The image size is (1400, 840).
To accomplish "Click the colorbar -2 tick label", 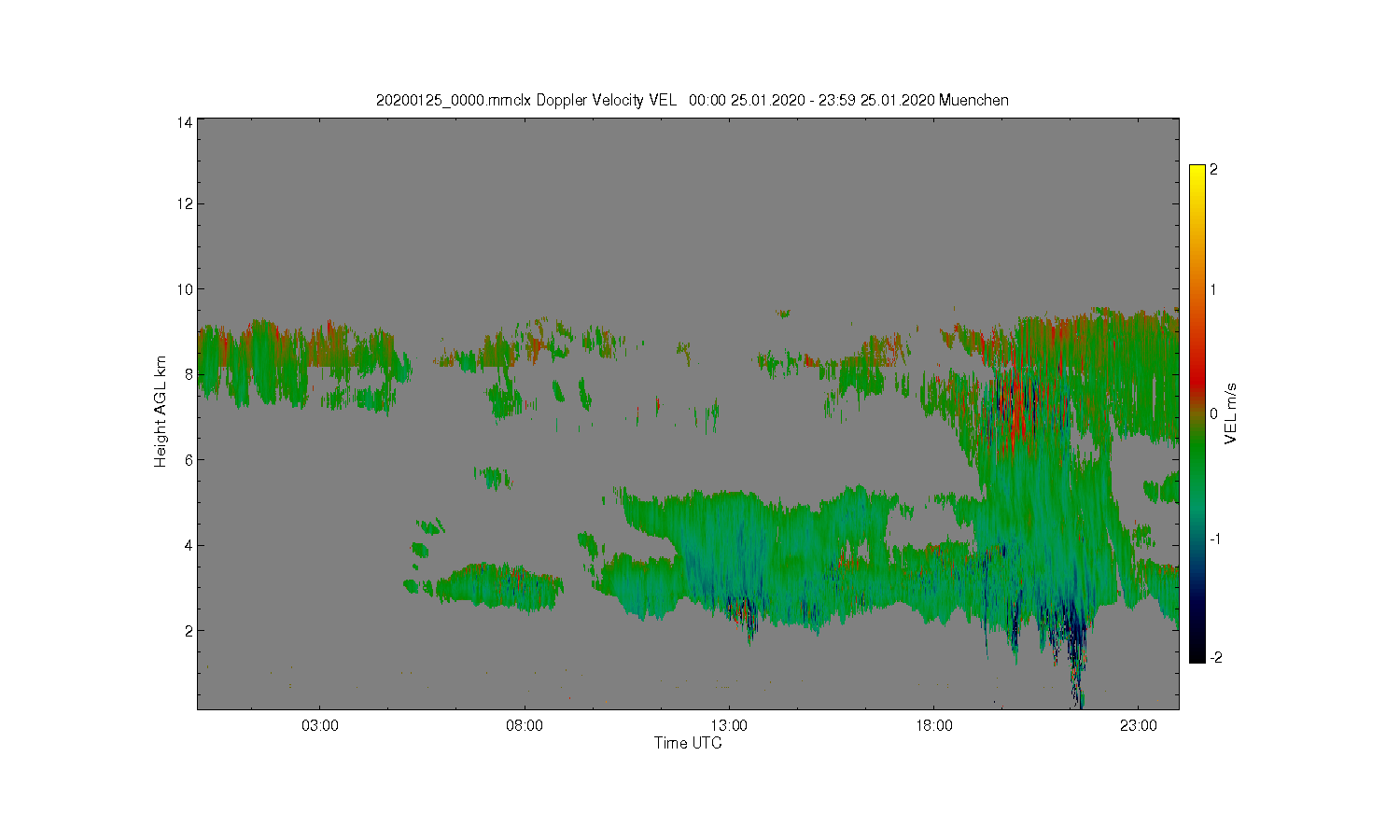I will click(x=1215, y=658).
